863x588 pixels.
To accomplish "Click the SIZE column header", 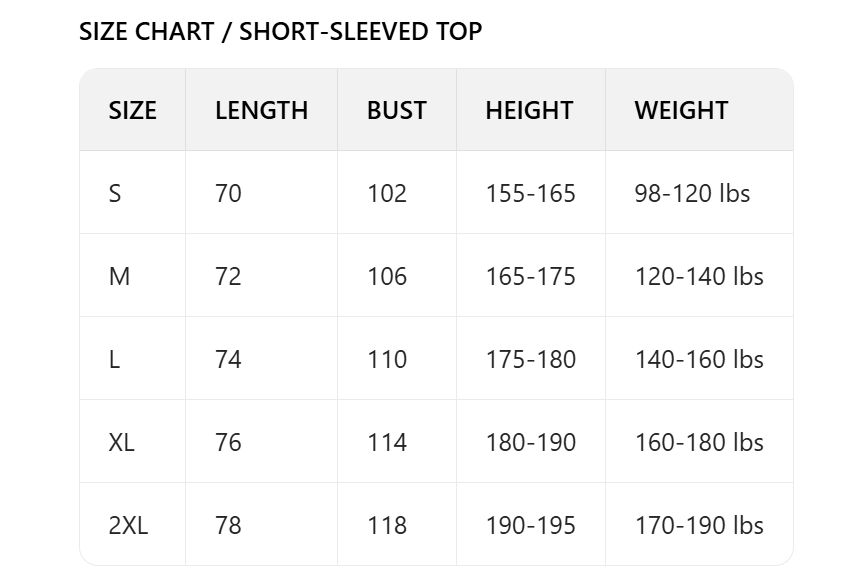I will [x=132, y=110].
